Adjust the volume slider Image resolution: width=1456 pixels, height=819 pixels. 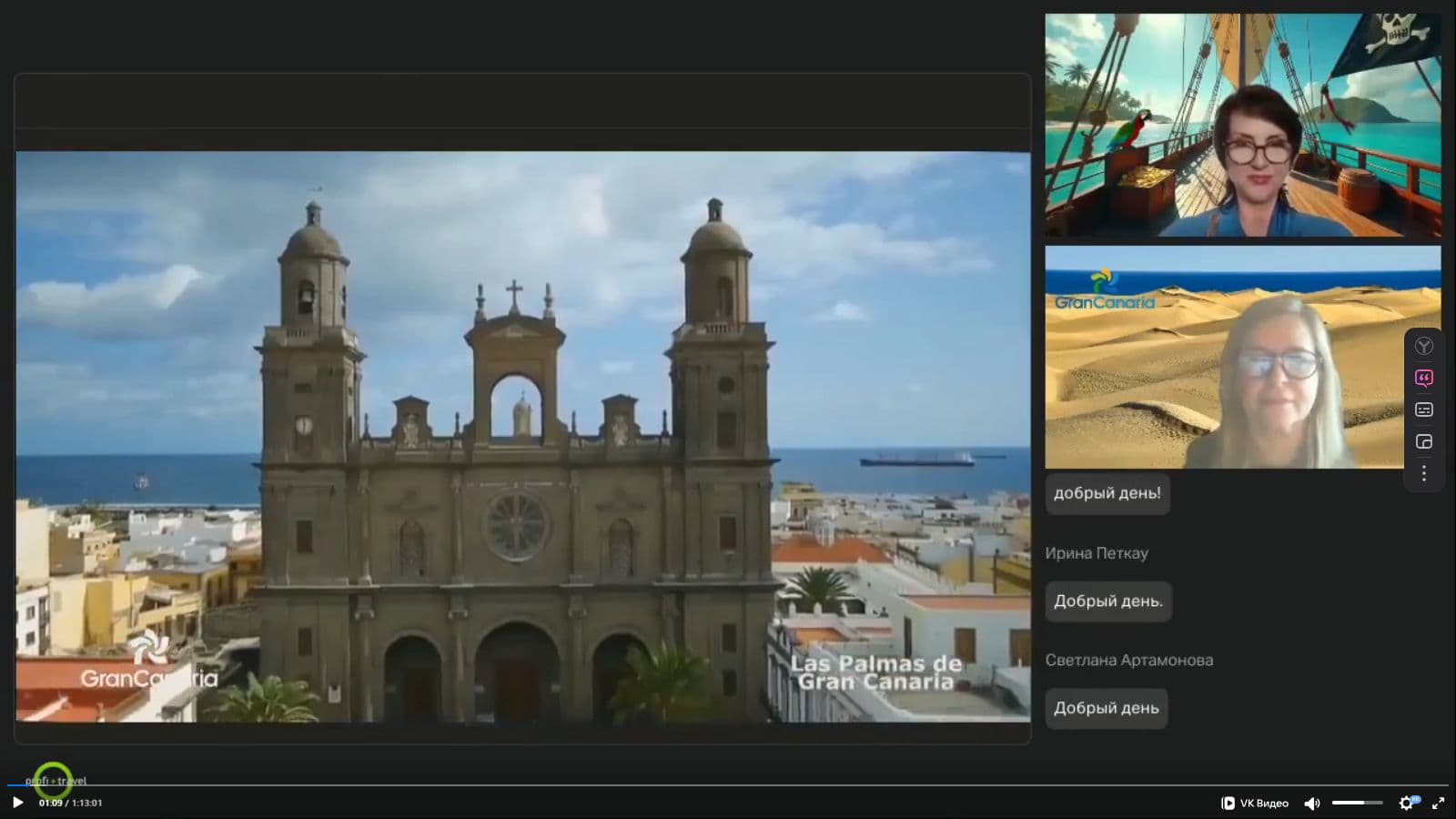coord(1356,803)
